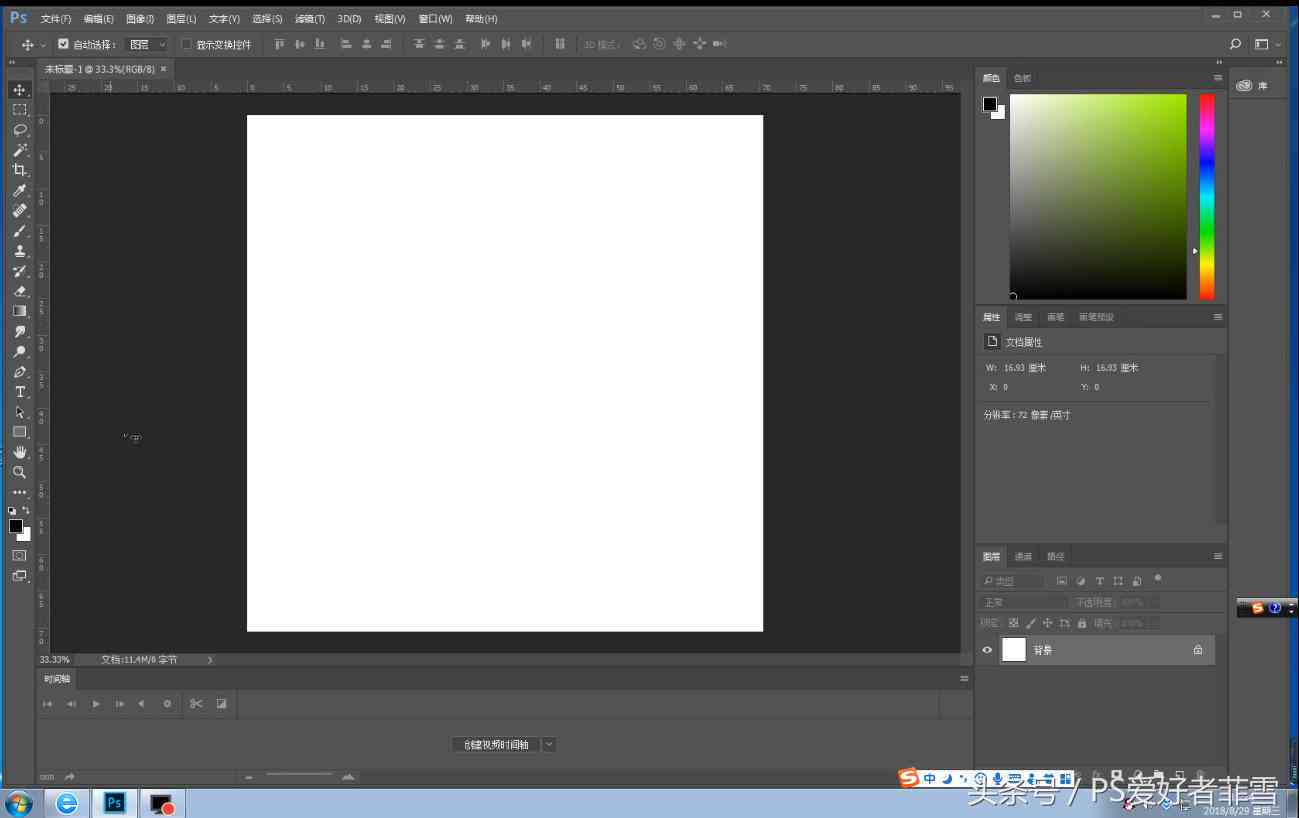The height and width of the screenshot is (818, 1299).
Task: Click the Libraries panel icon
Action: tap(1244, 86)
